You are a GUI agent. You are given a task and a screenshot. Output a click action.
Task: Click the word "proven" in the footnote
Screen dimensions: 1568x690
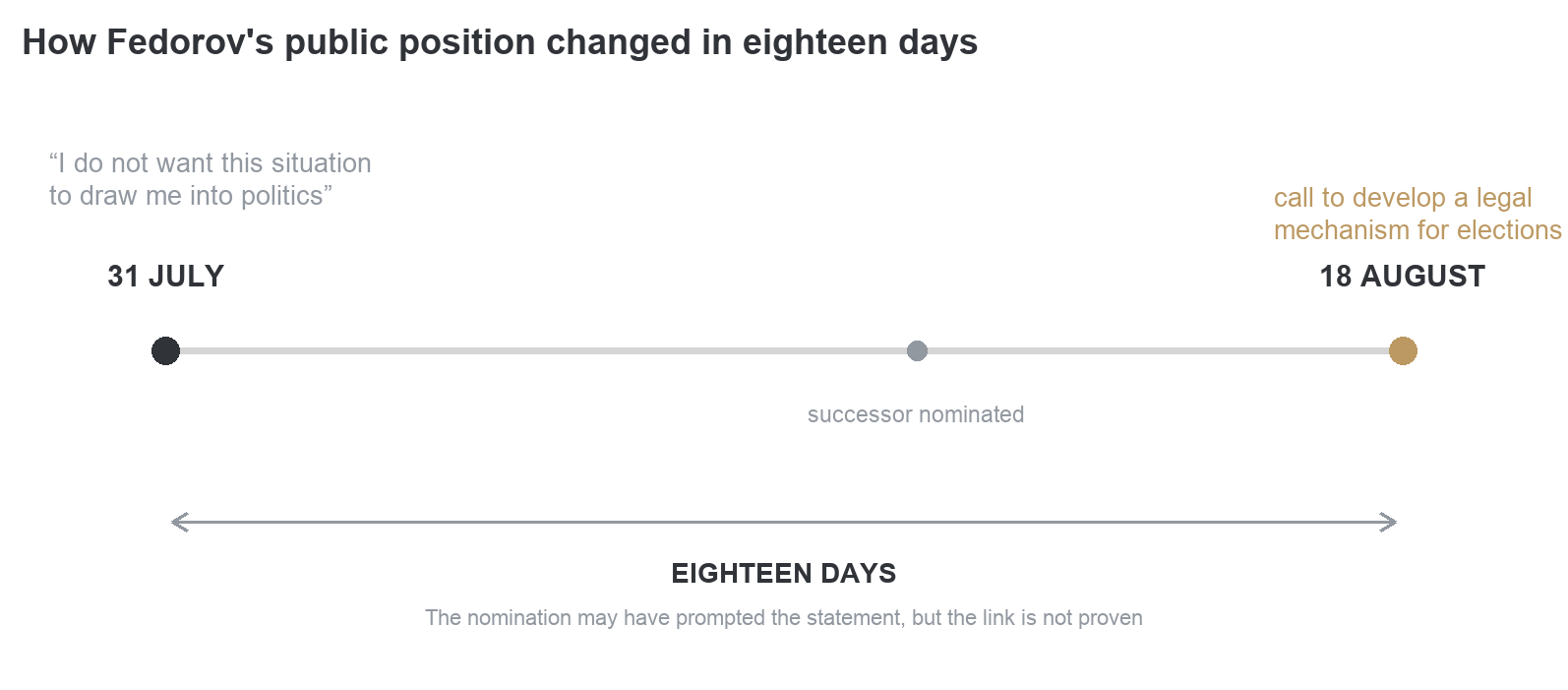(x=1111, y=619)
